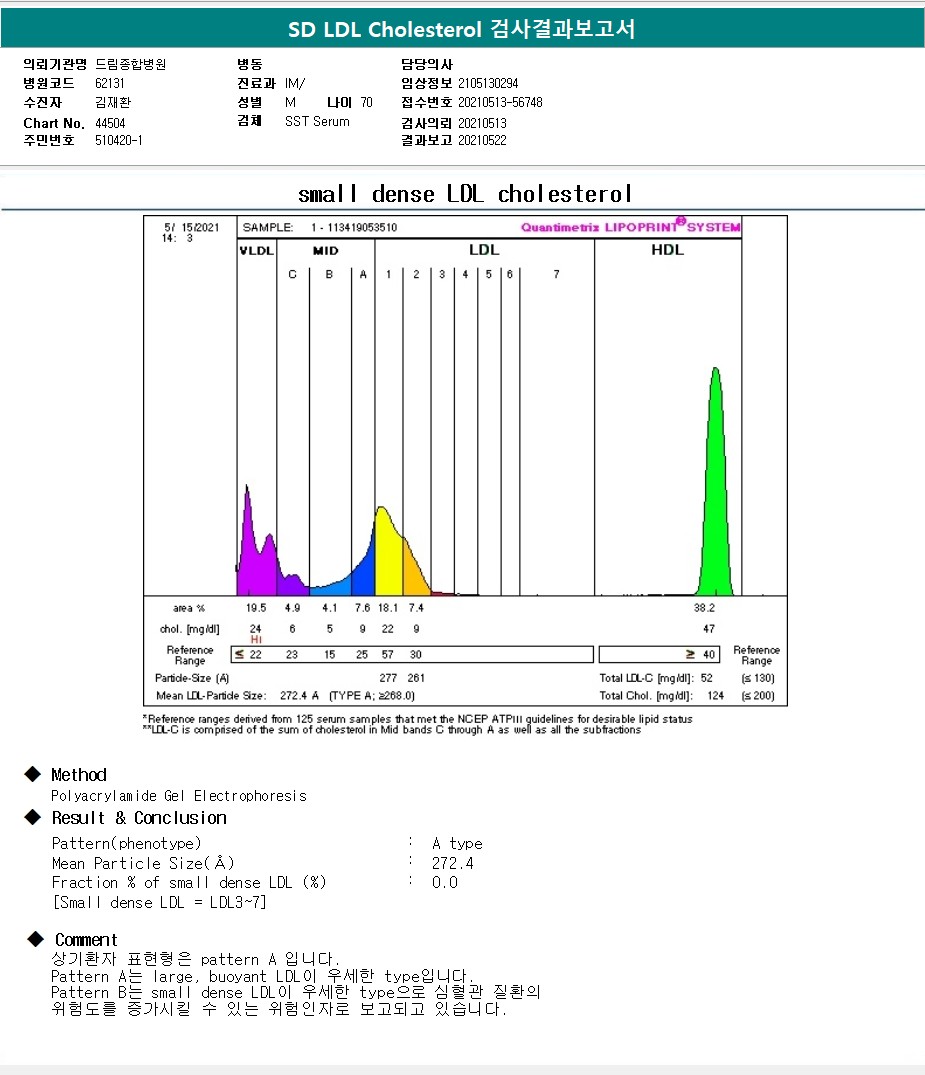Click the specimen value 'SST Serum'
This screenshot has width=925, height=1075.
(x=317, y=121)
